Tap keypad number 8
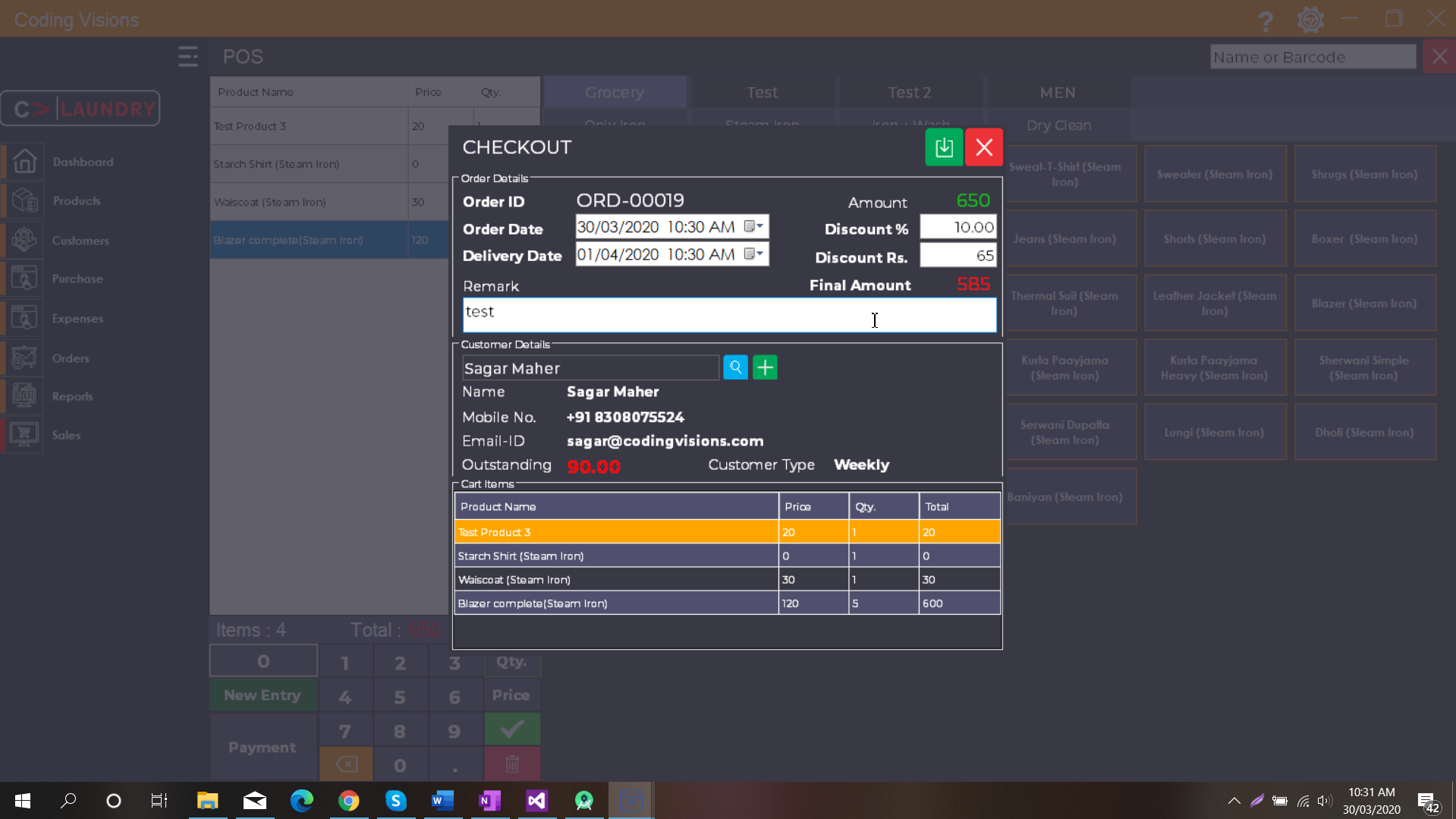 tap(400, 731)
